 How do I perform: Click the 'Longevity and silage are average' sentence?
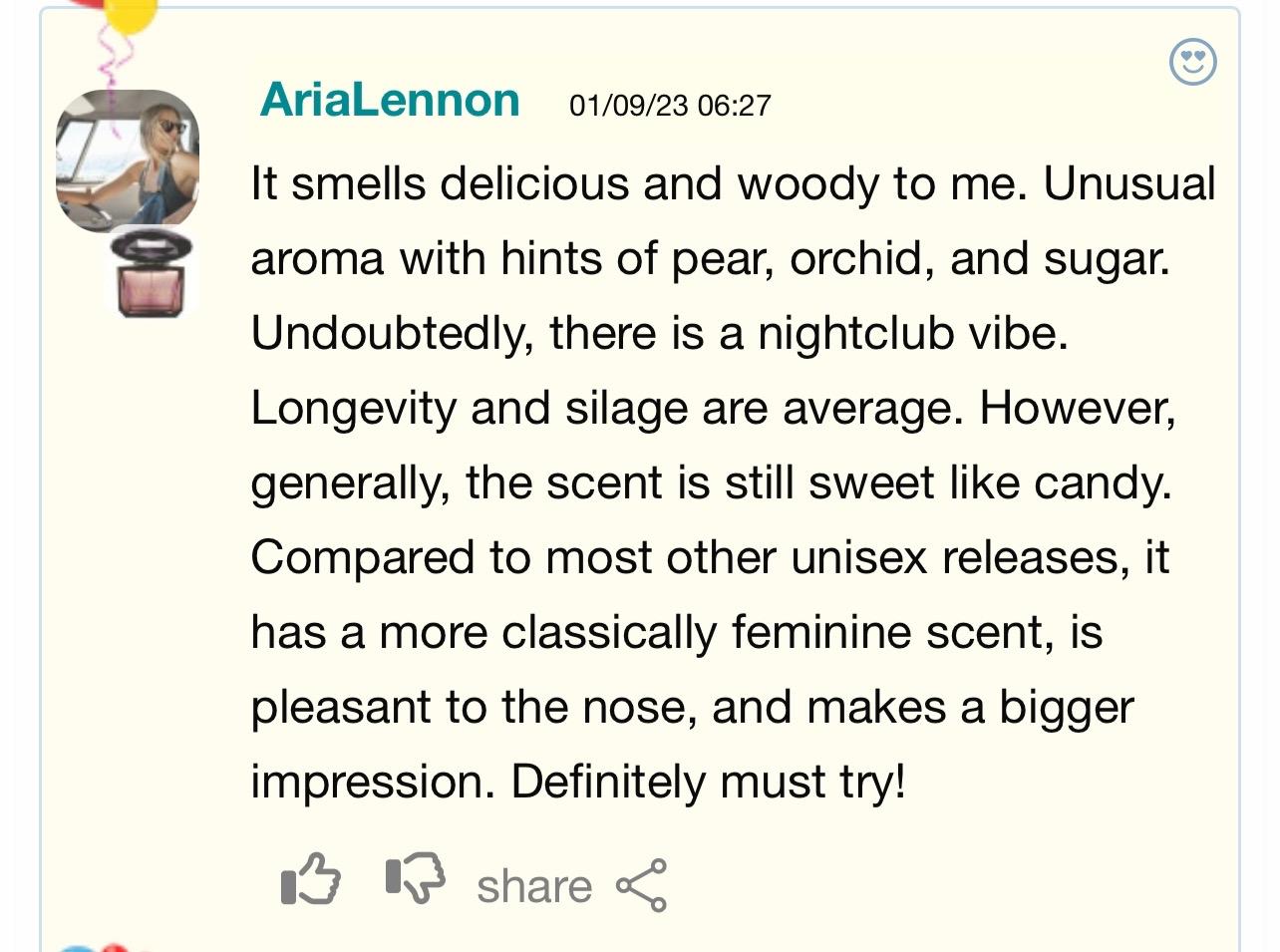click(607, 408)
